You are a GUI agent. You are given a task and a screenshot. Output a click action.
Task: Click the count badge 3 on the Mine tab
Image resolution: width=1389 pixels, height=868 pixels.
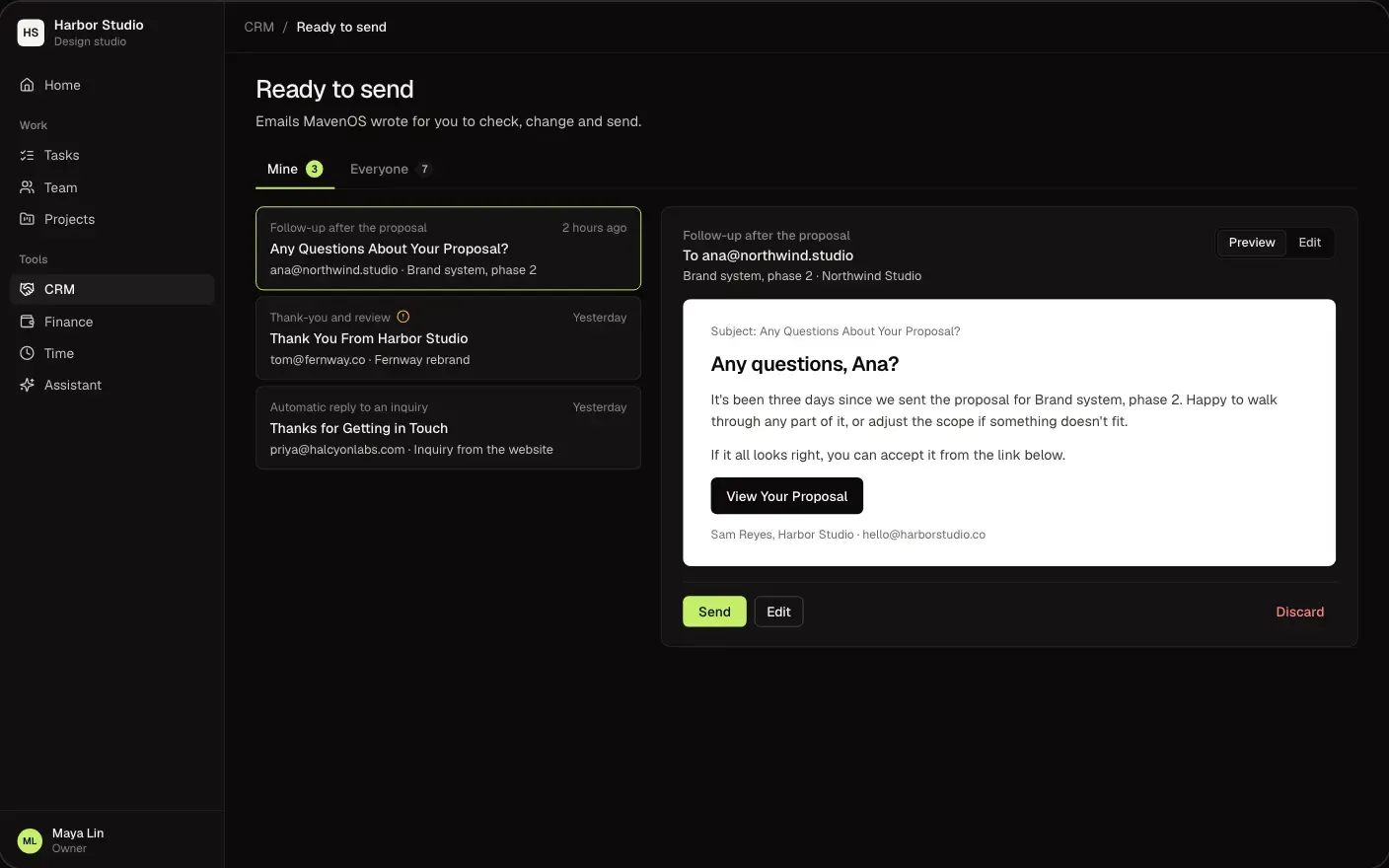(315, 169)
